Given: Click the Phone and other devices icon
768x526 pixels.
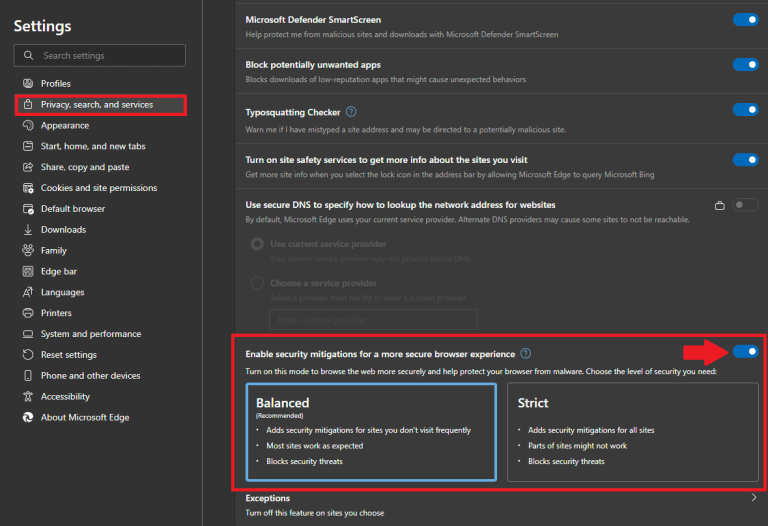Looking at the screenshot, I should [x=28, y=376].
